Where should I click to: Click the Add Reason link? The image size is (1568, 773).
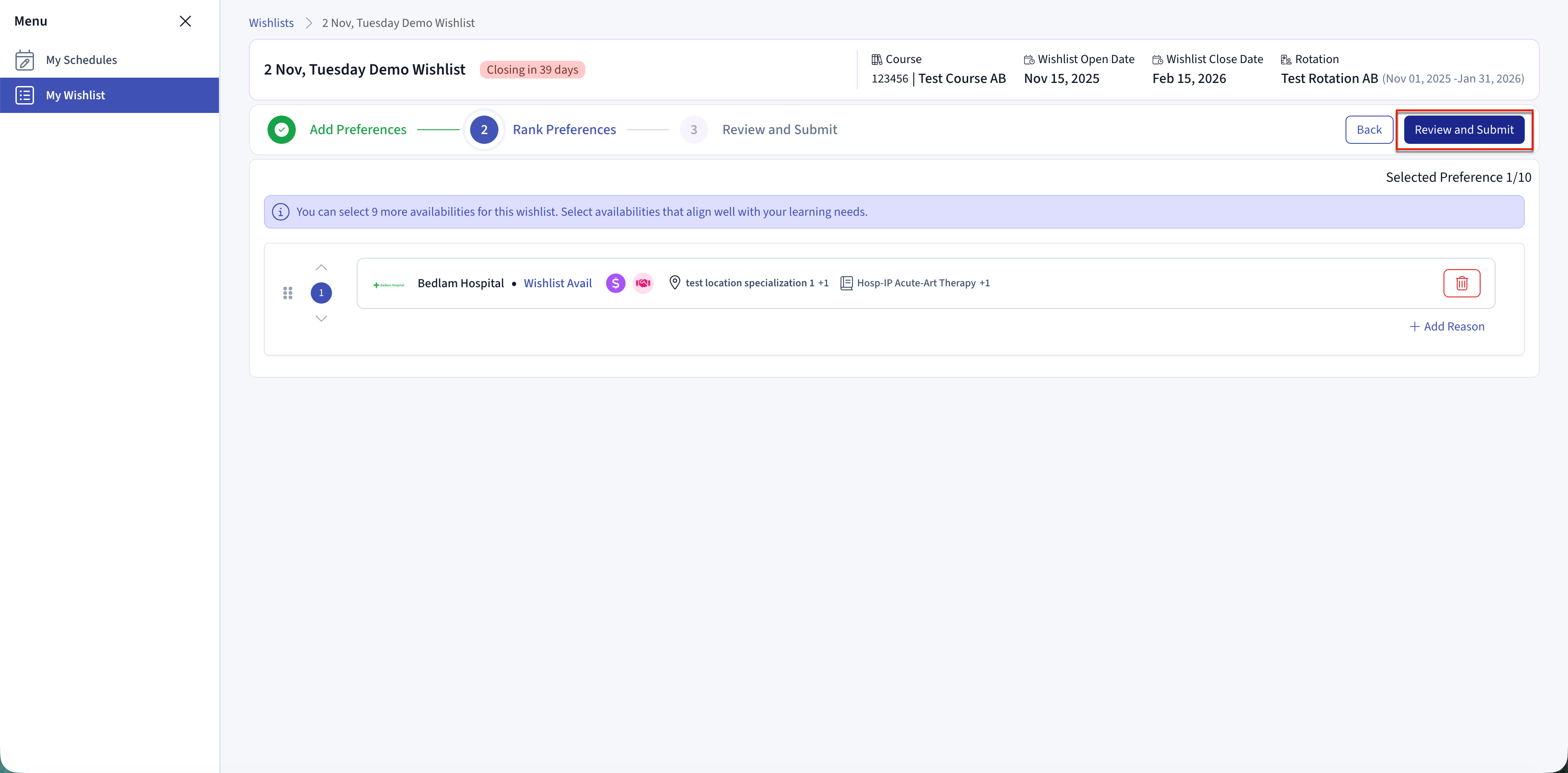point(1447,326)
